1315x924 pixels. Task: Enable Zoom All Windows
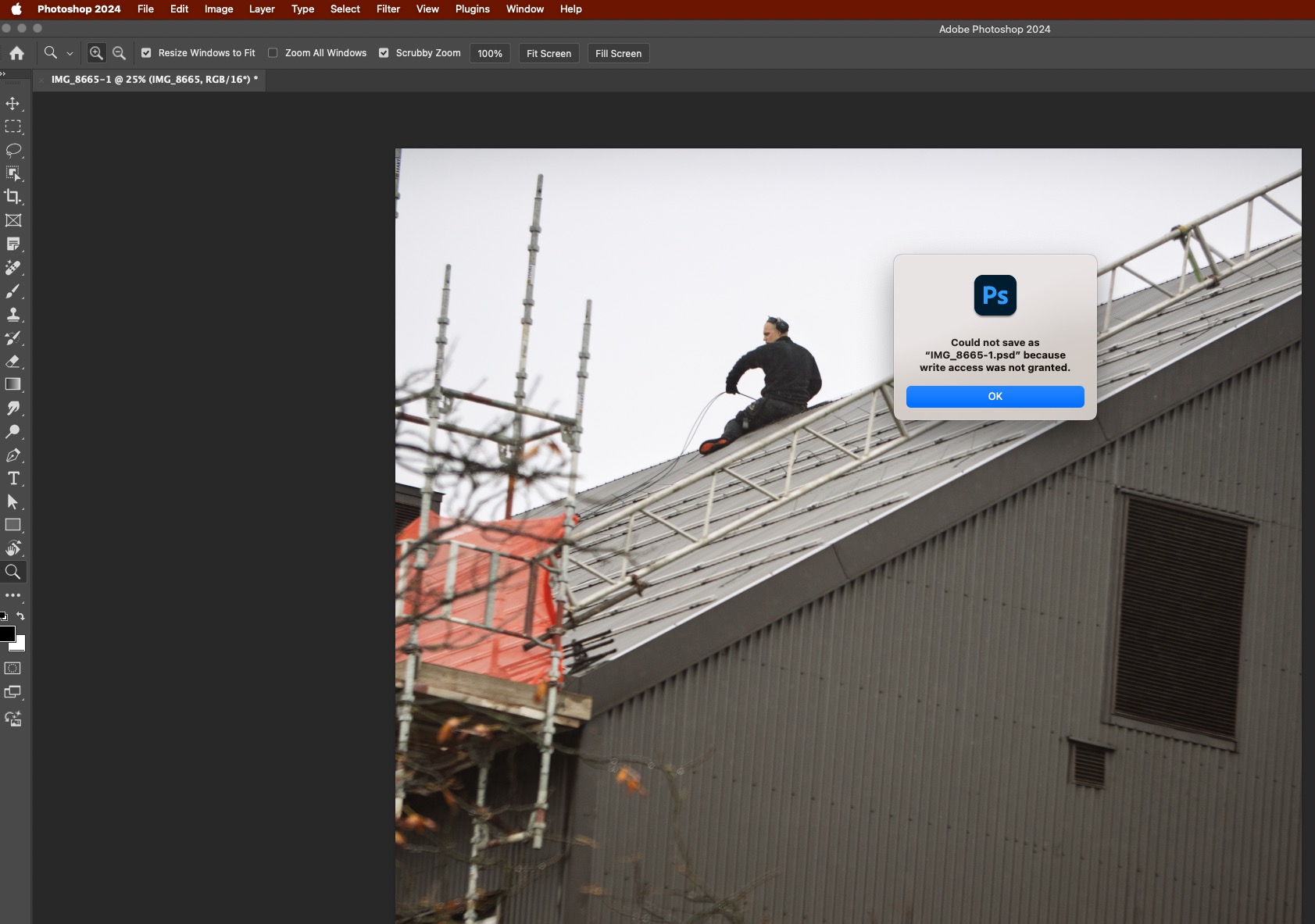click(x=273, y=52)
